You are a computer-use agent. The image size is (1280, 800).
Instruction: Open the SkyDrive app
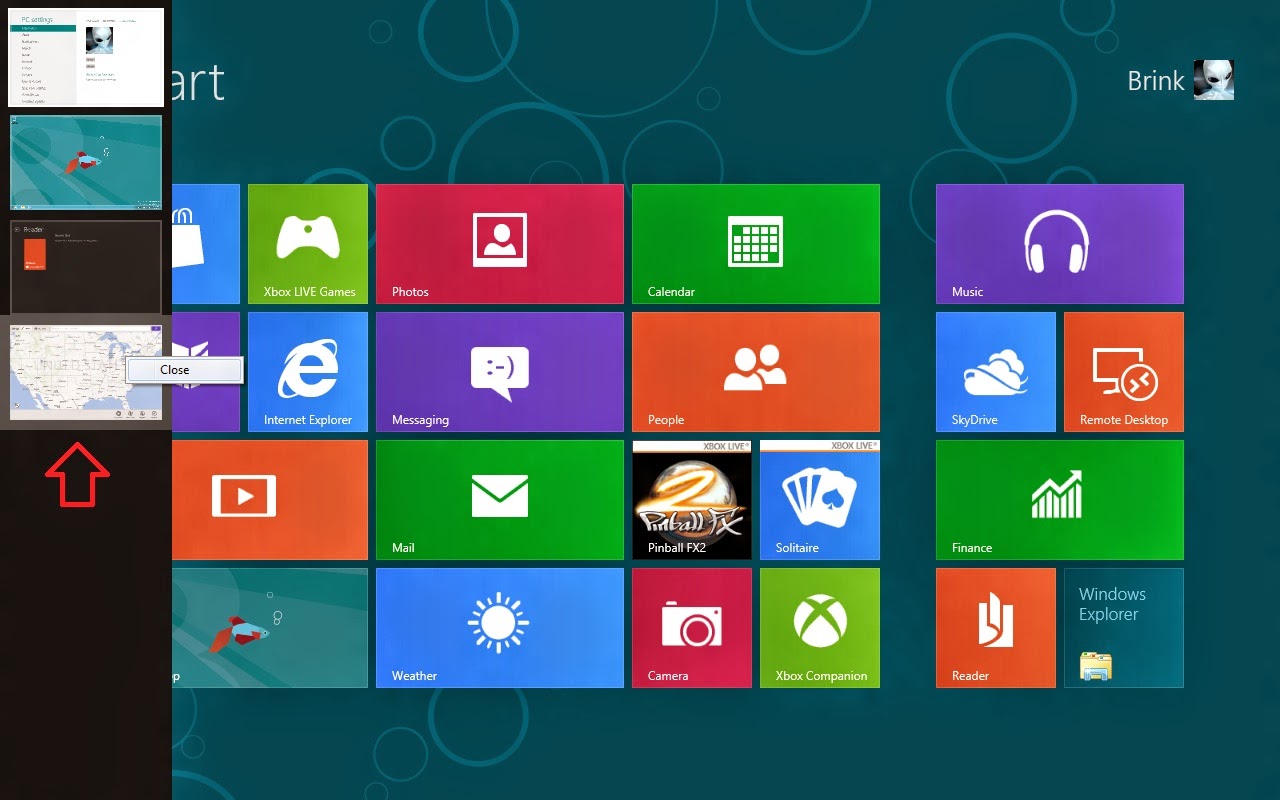(996, 372)
